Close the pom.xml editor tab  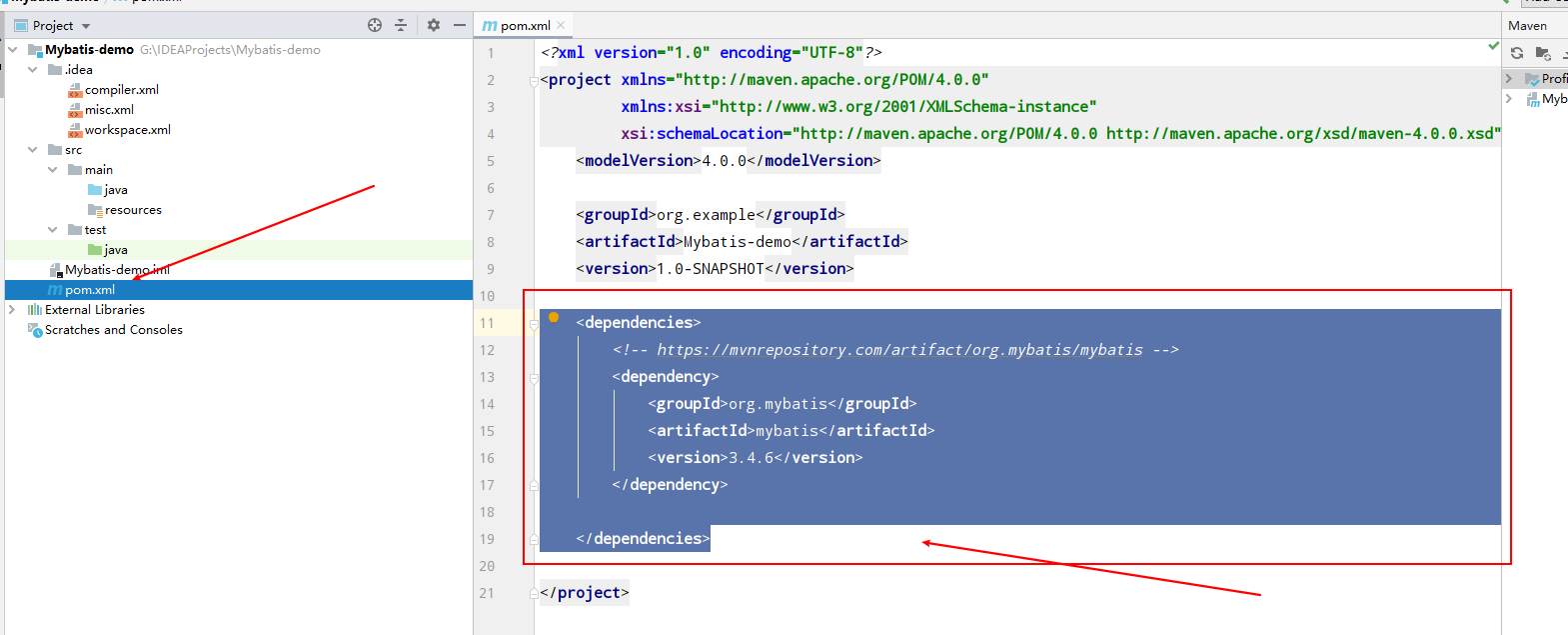tap(561, 25)
